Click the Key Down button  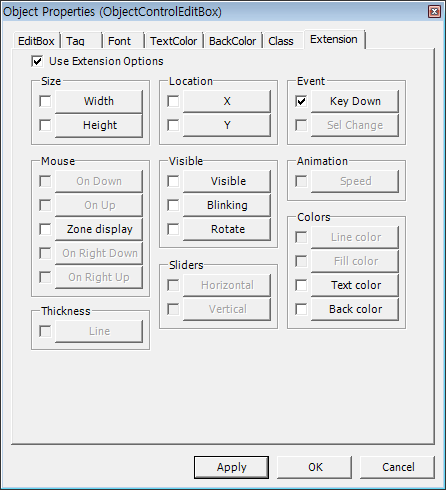pyautogui.click(x=355, y=101)
